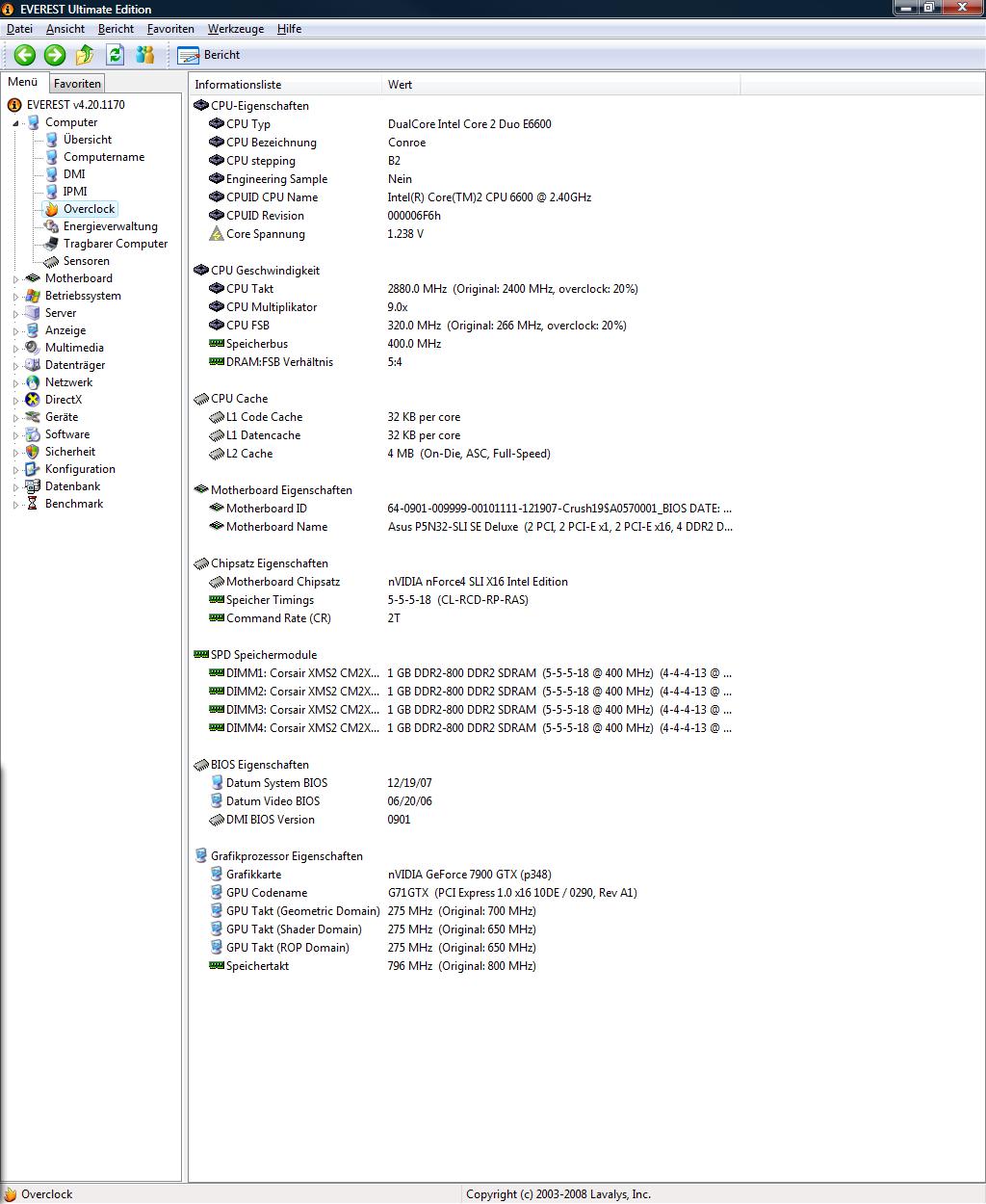Screen dimensions: 986x1204
Task: Click the Multimedia tree icon
Action: click(34, 348)
